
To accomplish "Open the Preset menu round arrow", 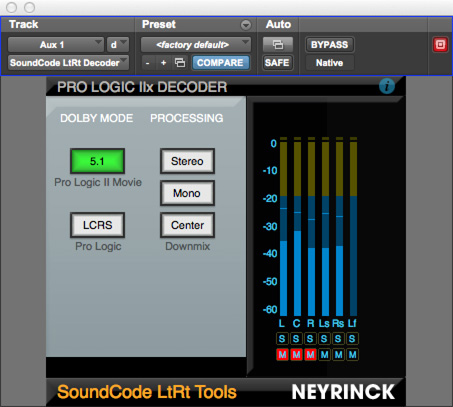I will (x=246, y=25).
